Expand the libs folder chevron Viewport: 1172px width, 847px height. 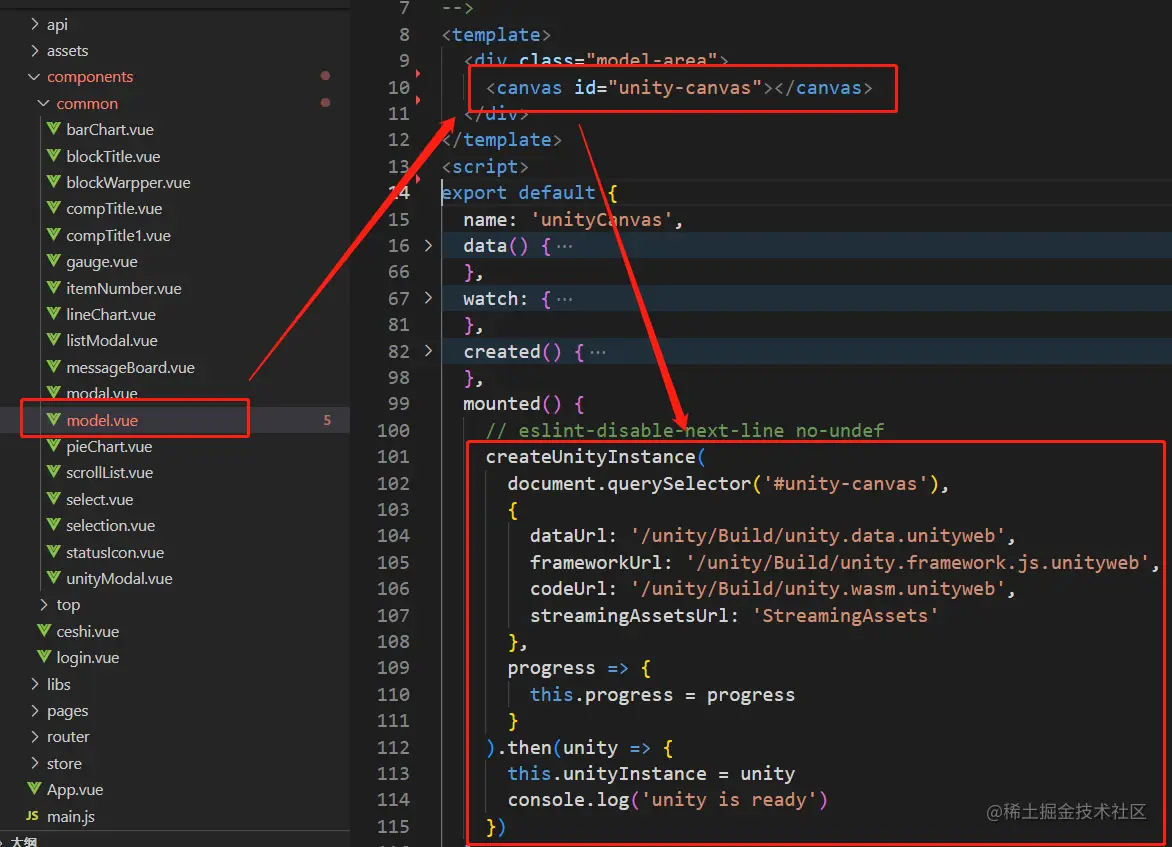click(x=34, y=683)
